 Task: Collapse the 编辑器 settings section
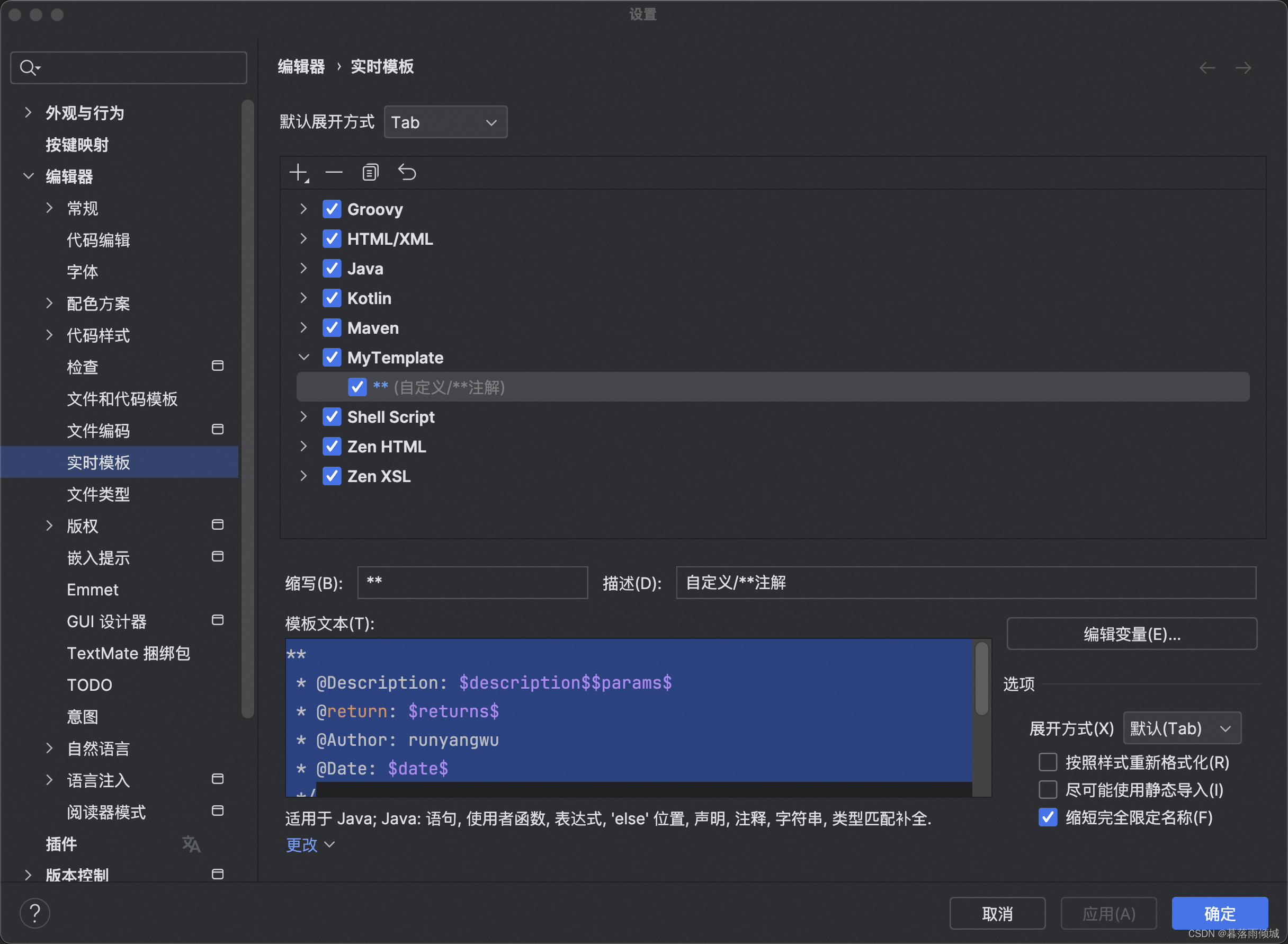pyautogui.click(x=28, y=176)
